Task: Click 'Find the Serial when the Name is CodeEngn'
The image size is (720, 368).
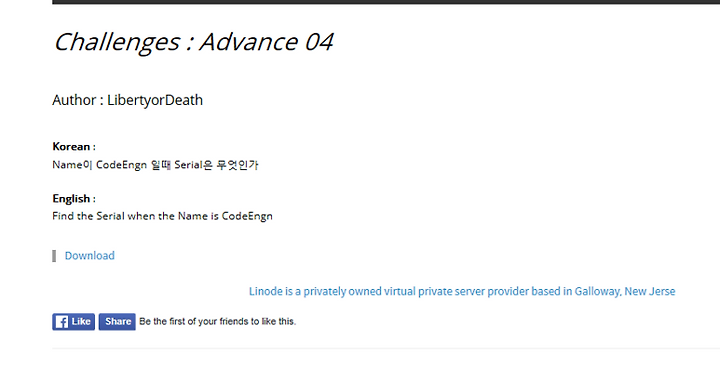Action: pyautogui.click(x=163, y=216)
